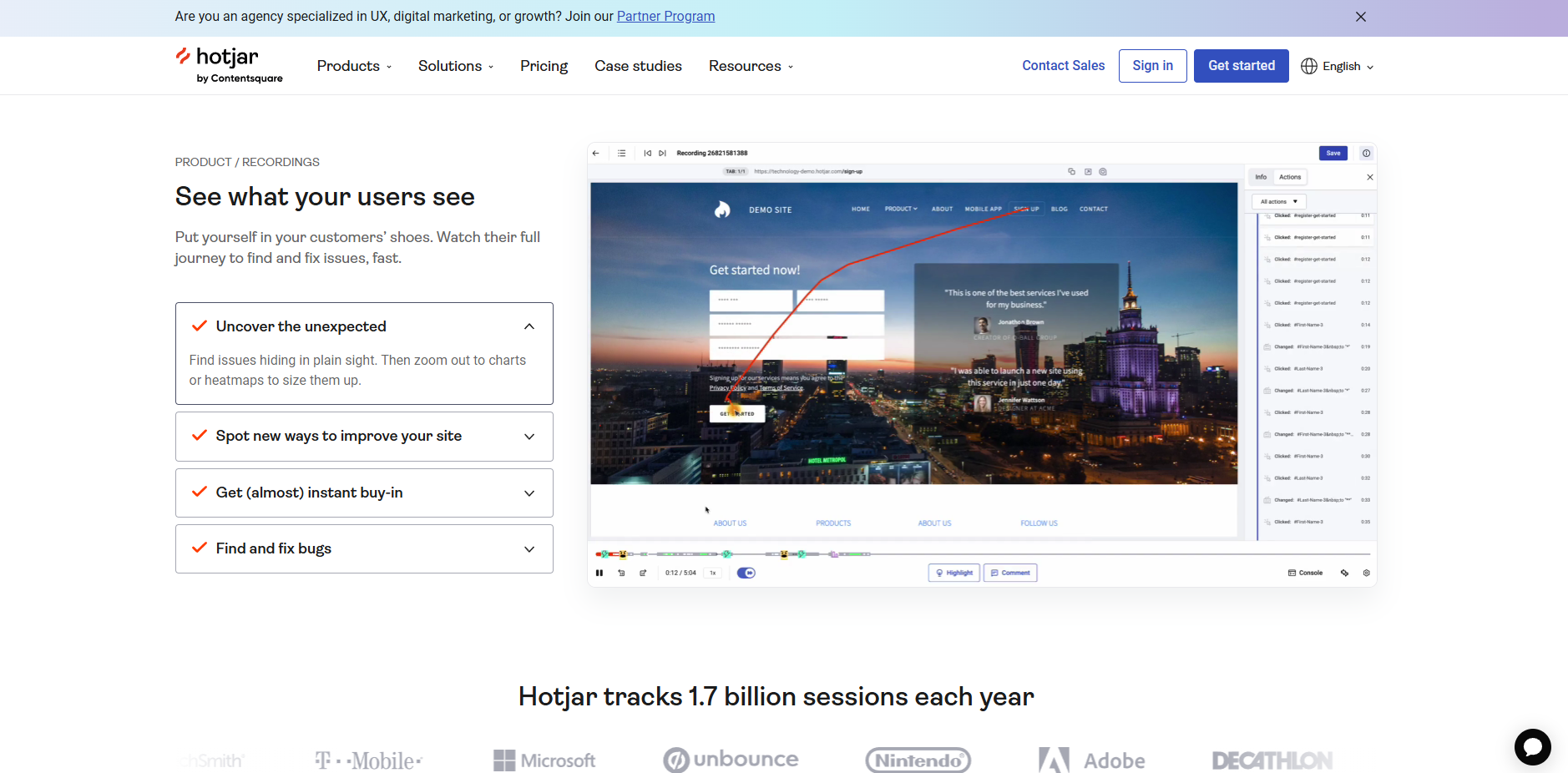Click FOLLOW US in demo site footer

click(x=1039, y=523)
